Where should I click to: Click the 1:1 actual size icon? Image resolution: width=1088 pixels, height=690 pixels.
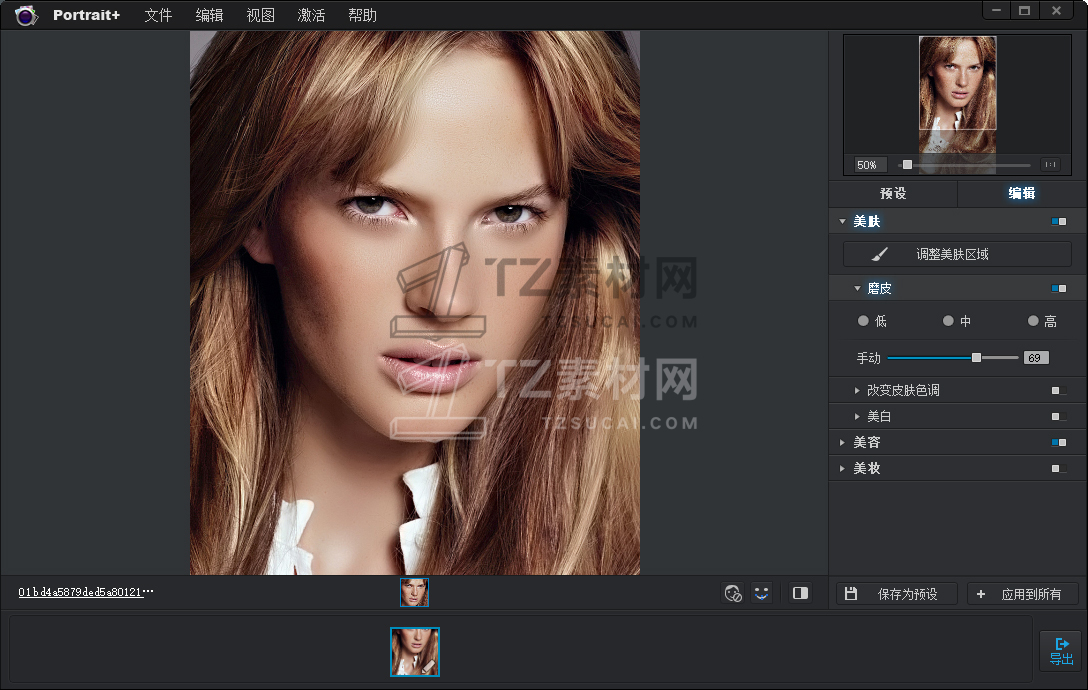(1050, 165)
